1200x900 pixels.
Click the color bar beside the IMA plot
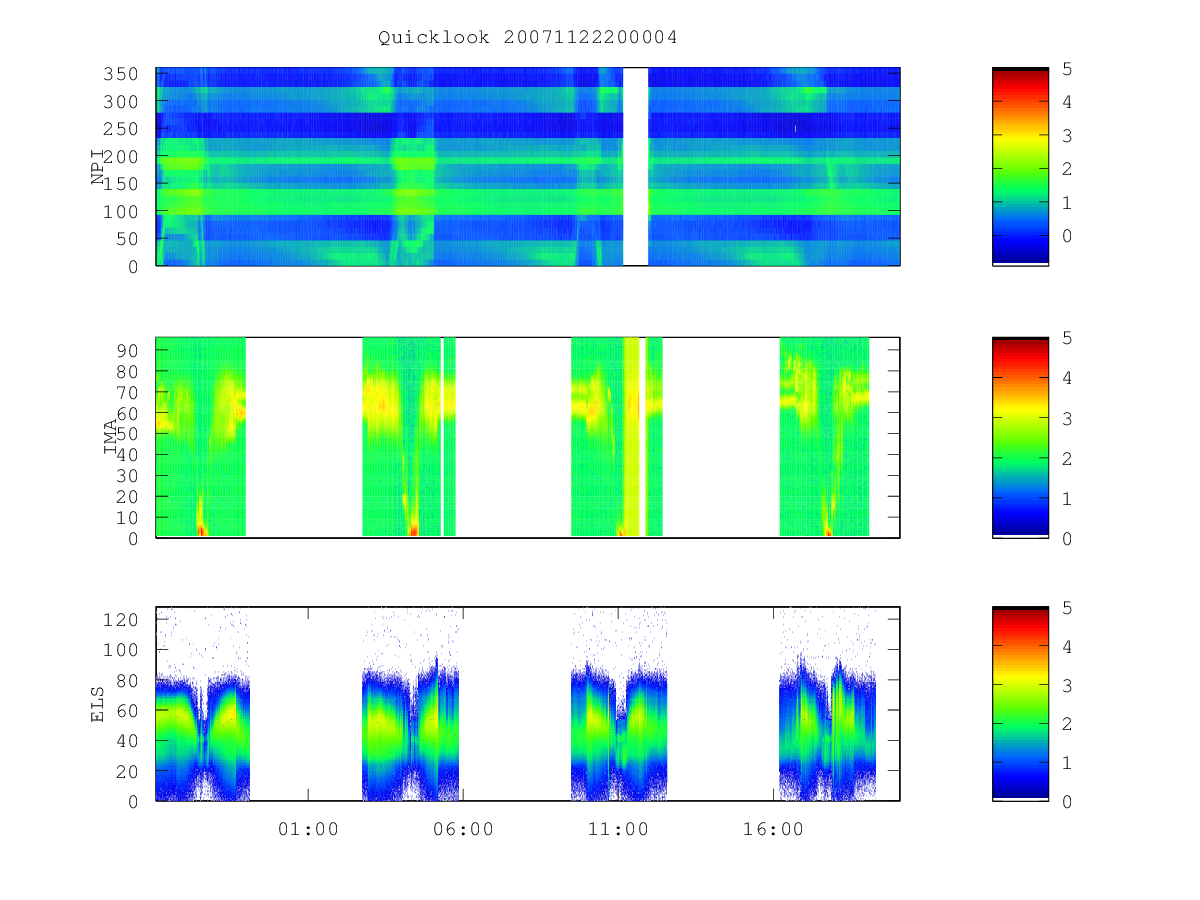[1020, 437]
